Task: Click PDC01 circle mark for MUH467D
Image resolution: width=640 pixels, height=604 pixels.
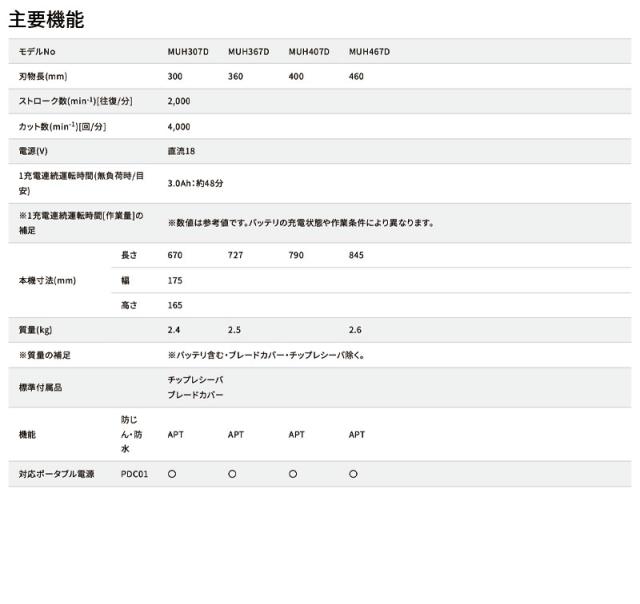Action: tap(353, 474)
